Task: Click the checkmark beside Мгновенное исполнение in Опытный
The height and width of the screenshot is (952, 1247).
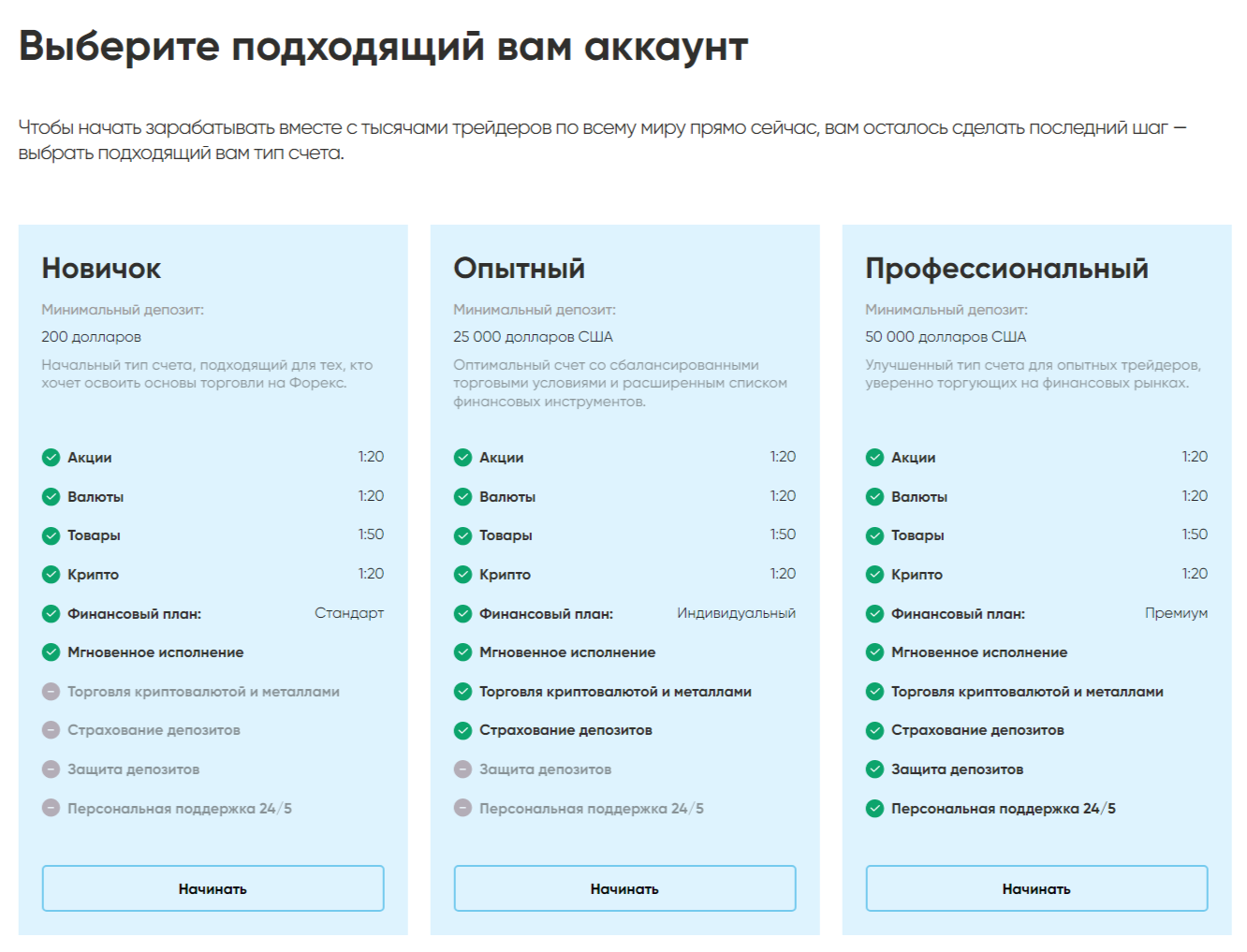Action: (x=462, y=652)
